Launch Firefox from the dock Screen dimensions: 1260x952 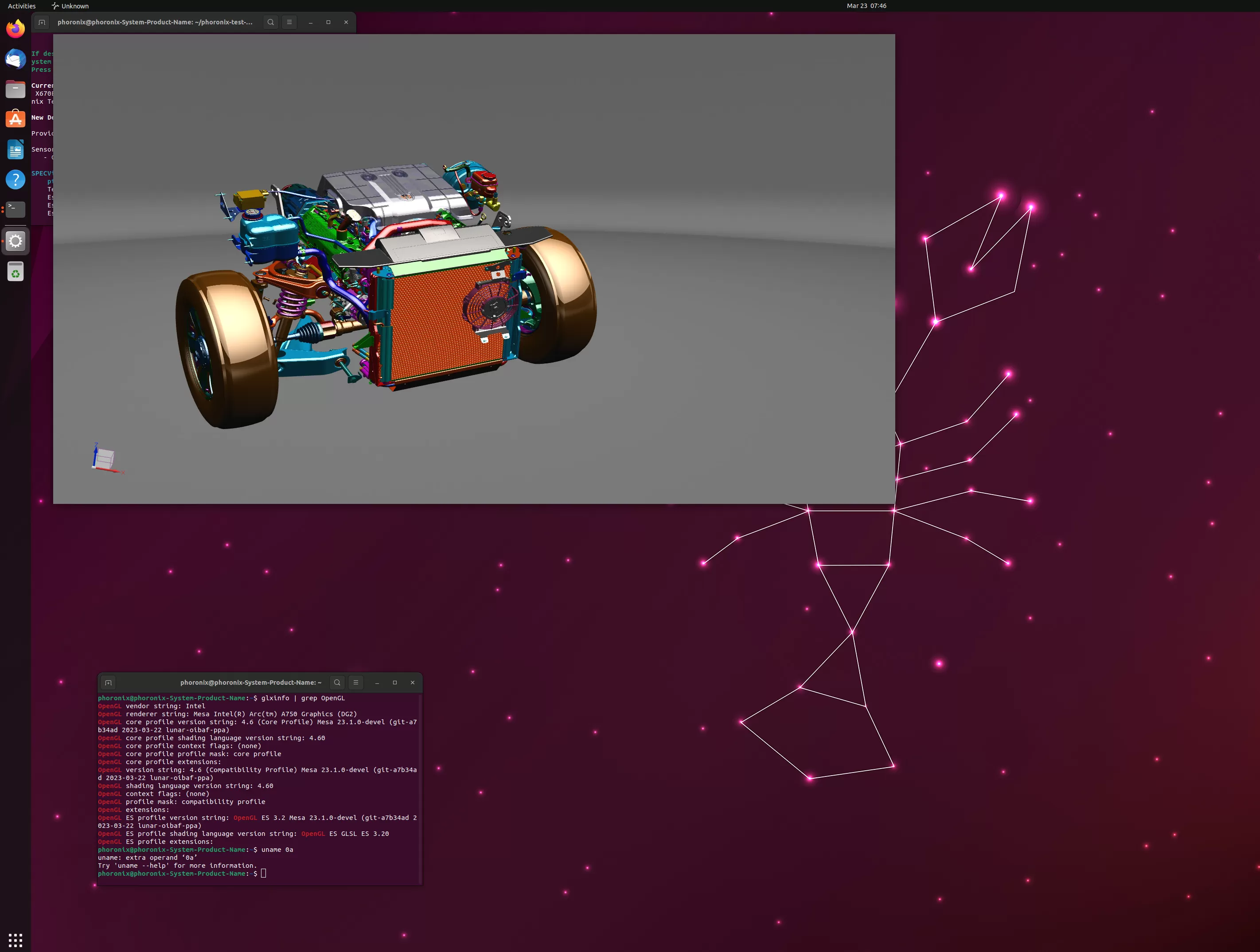pyautogui.click(x=16, y=28)
